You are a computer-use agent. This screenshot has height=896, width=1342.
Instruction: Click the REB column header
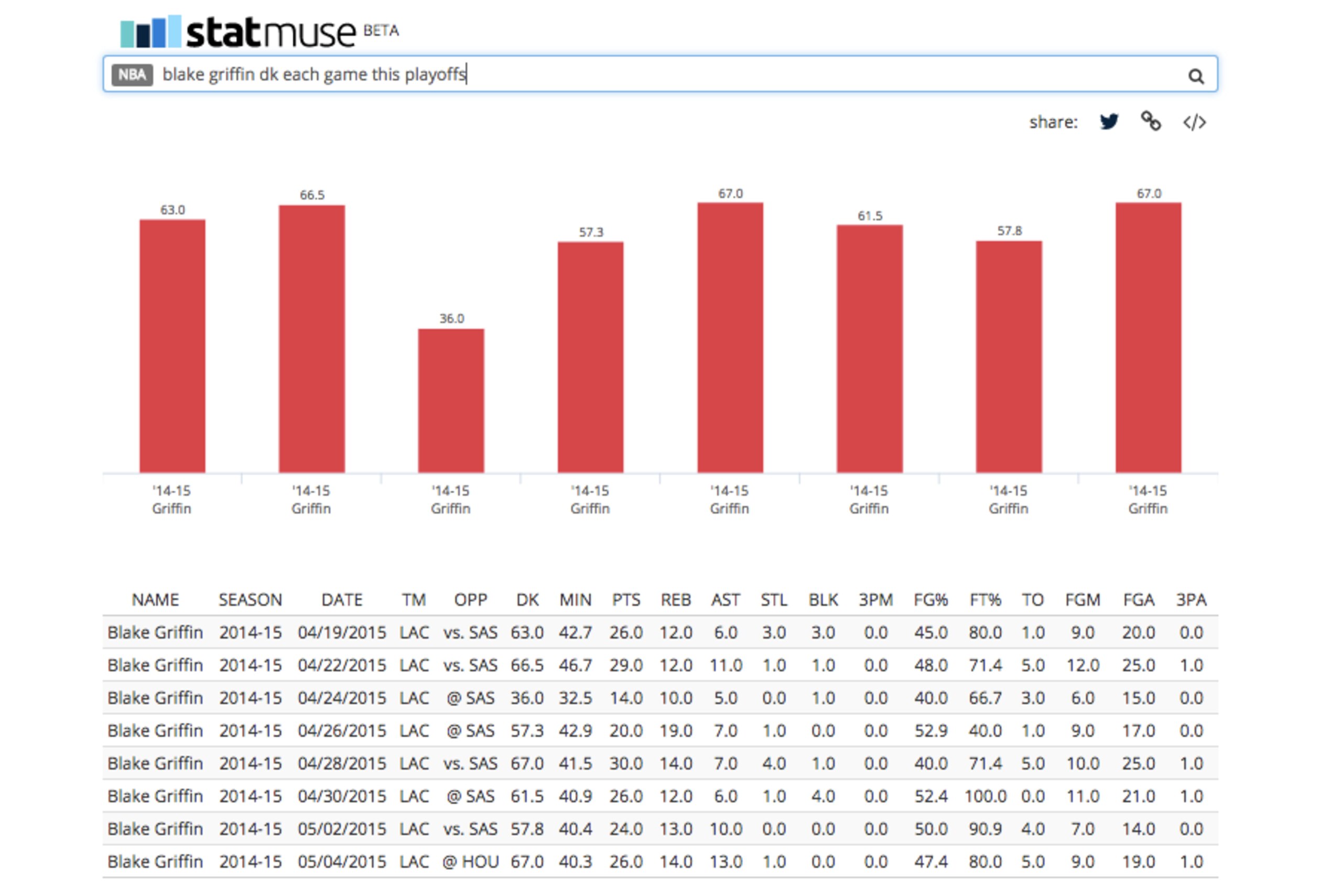click(676, 599)
